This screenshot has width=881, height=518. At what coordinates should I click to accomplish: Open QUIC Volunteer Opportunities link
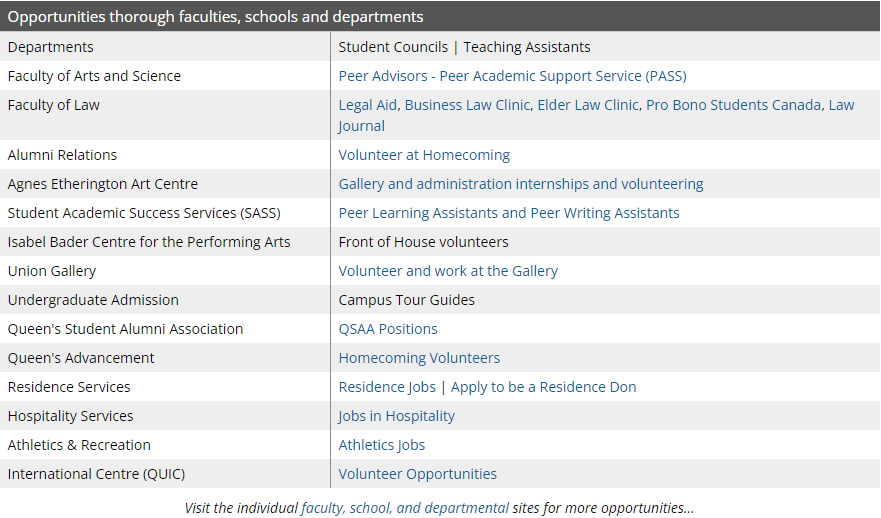pyautogui.click(x=417, y=474)
